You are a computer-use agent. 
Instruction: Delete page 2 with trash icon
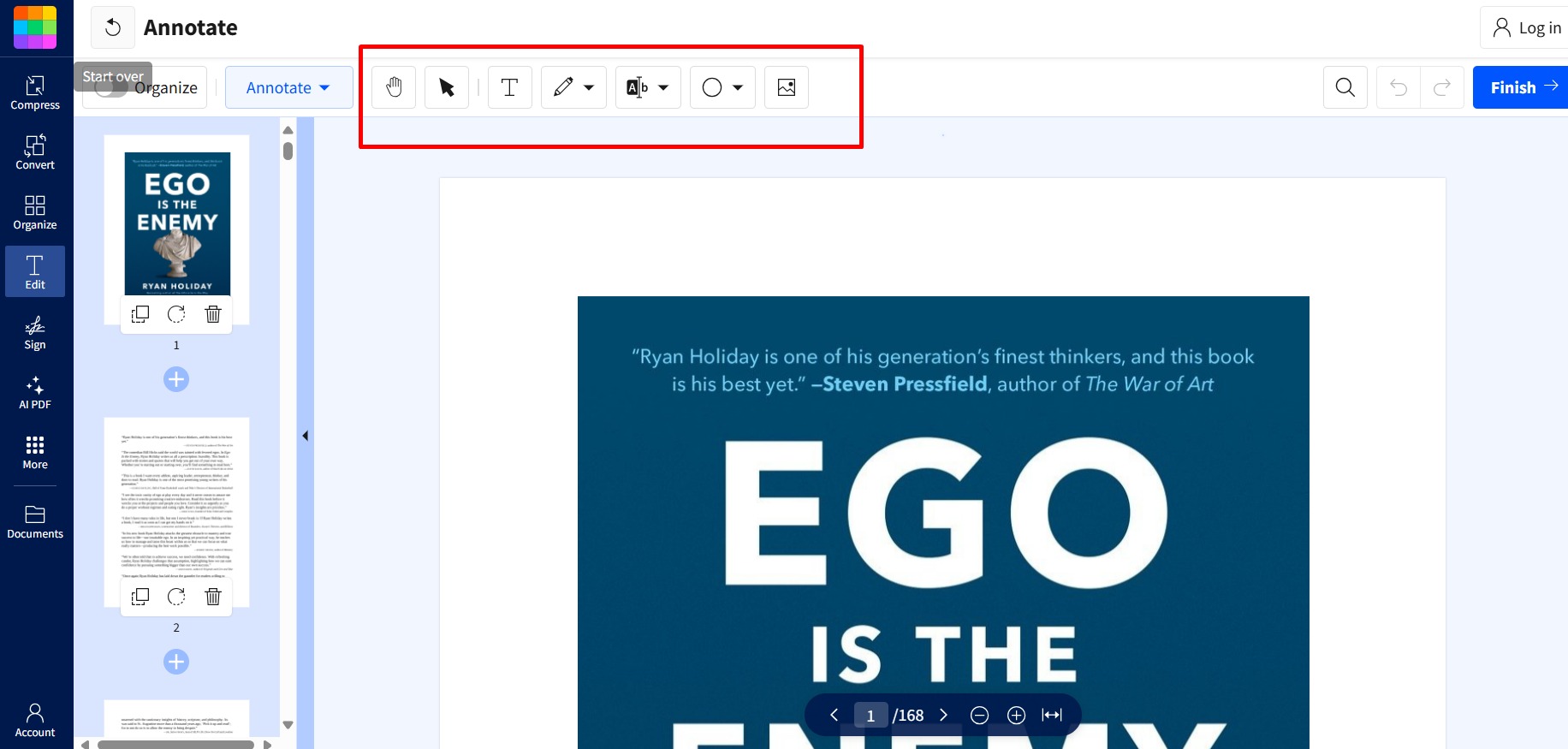213,597
